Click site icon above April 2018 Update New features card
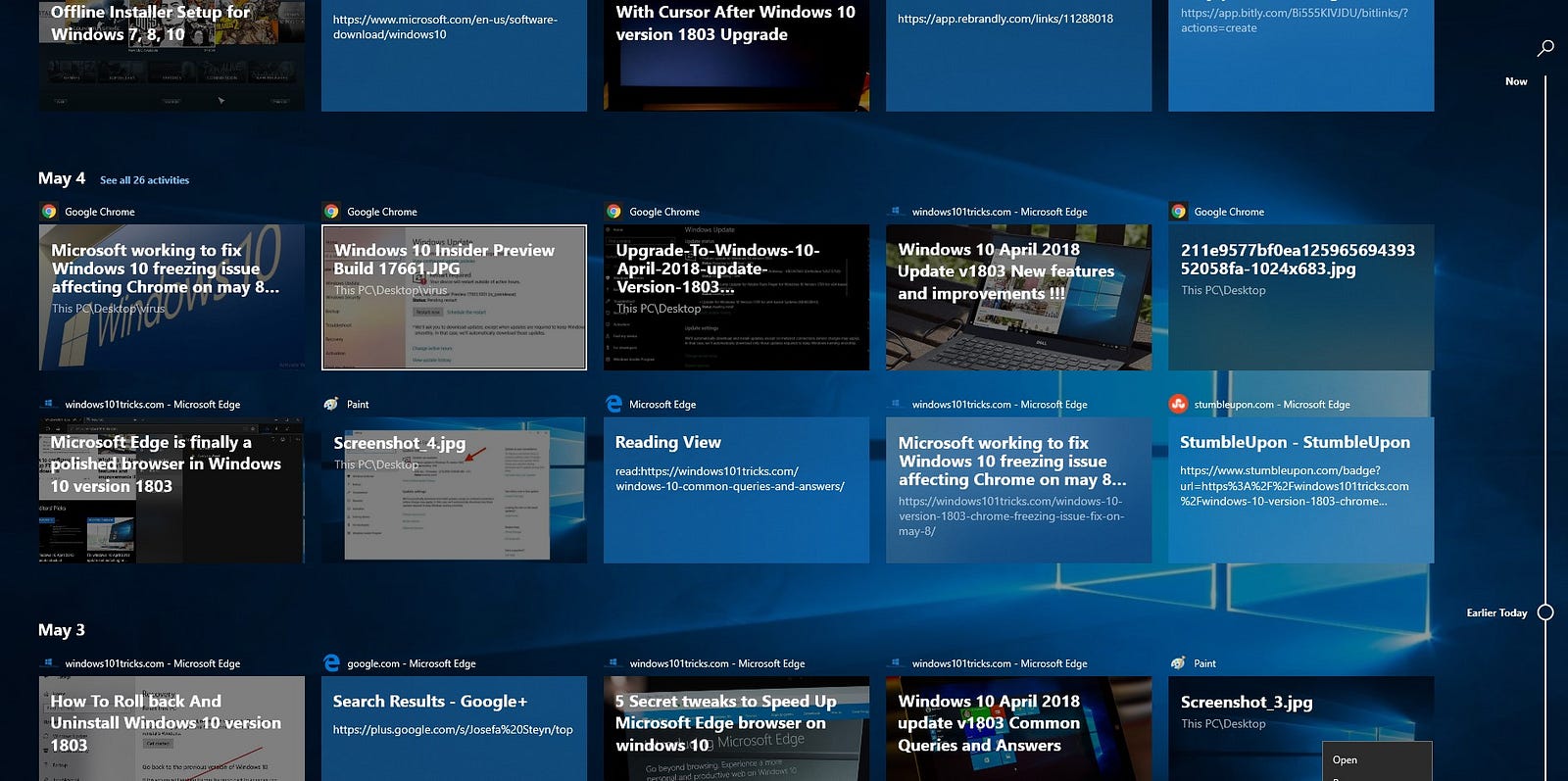 pos(896,211)
